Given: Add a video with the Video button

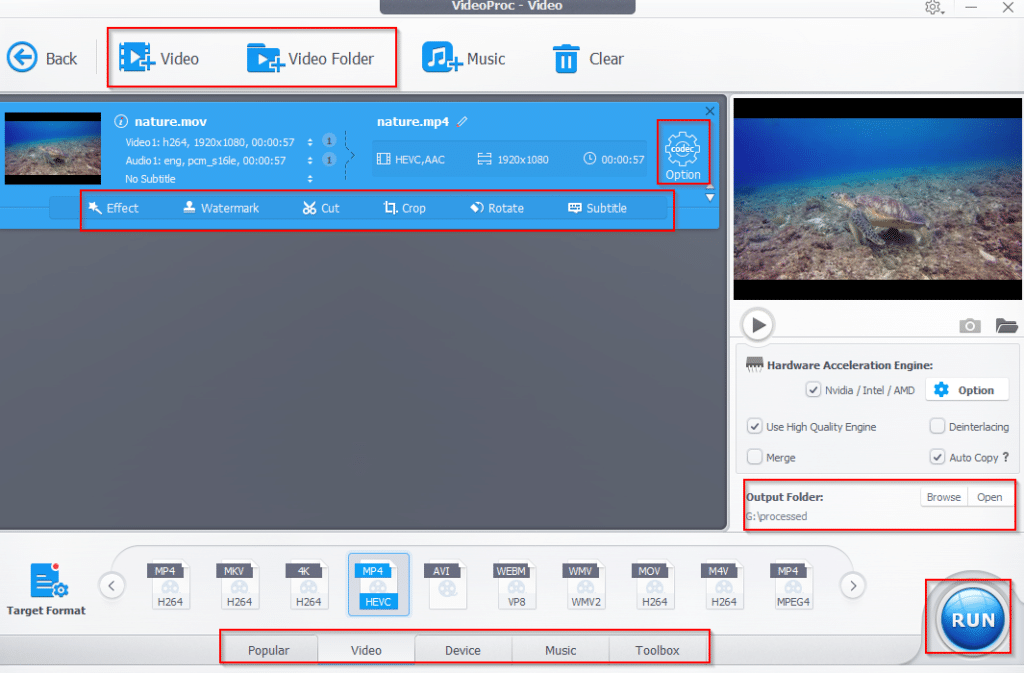Looking at the screenshot, I should point(159,58).
